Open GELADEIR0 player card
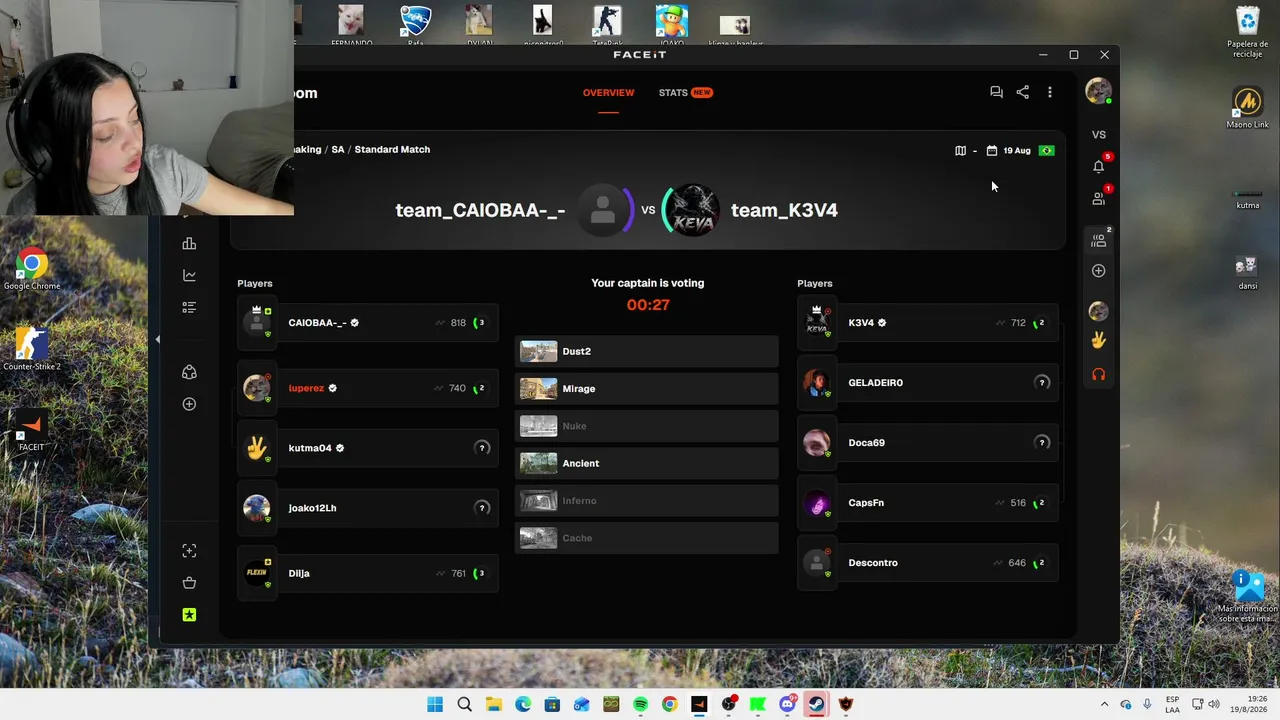1280x720 pixels. point(928,383)
